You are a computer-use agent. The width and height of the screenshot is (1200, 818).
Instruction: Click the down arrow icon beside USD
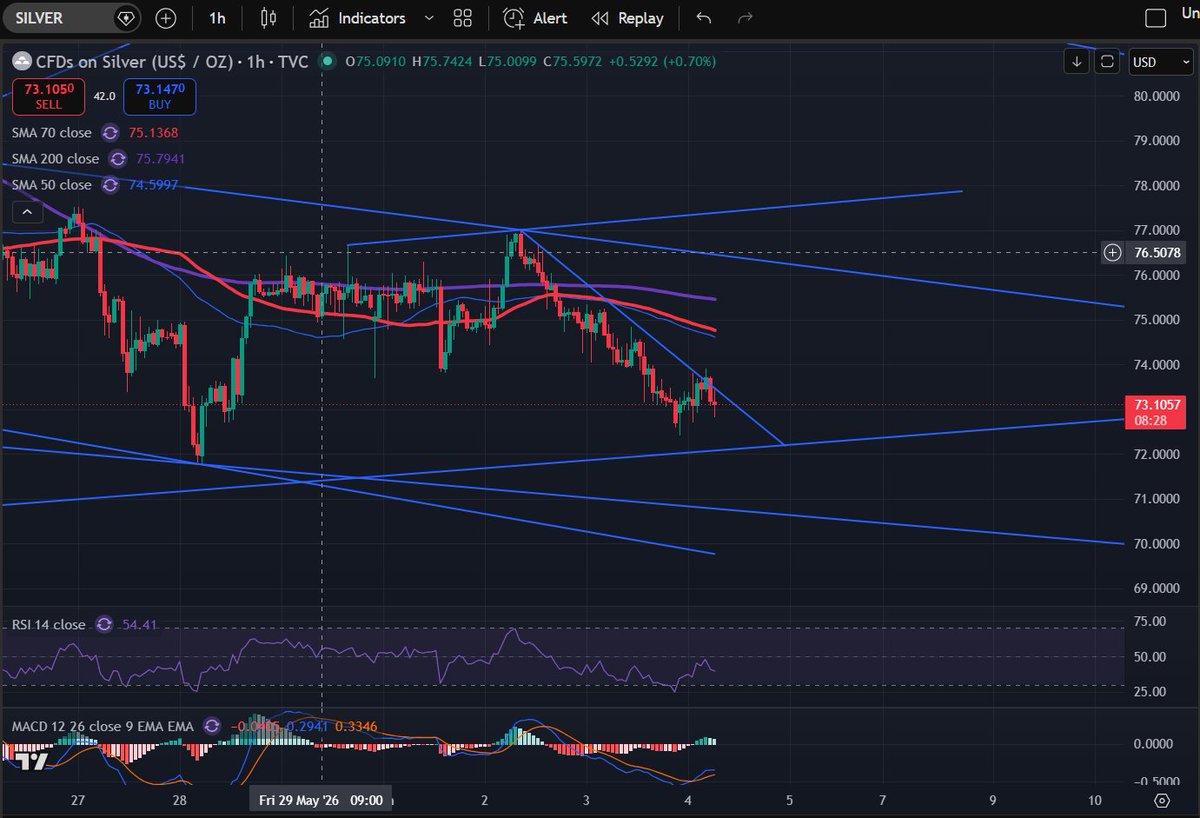tap(1077, 61)
